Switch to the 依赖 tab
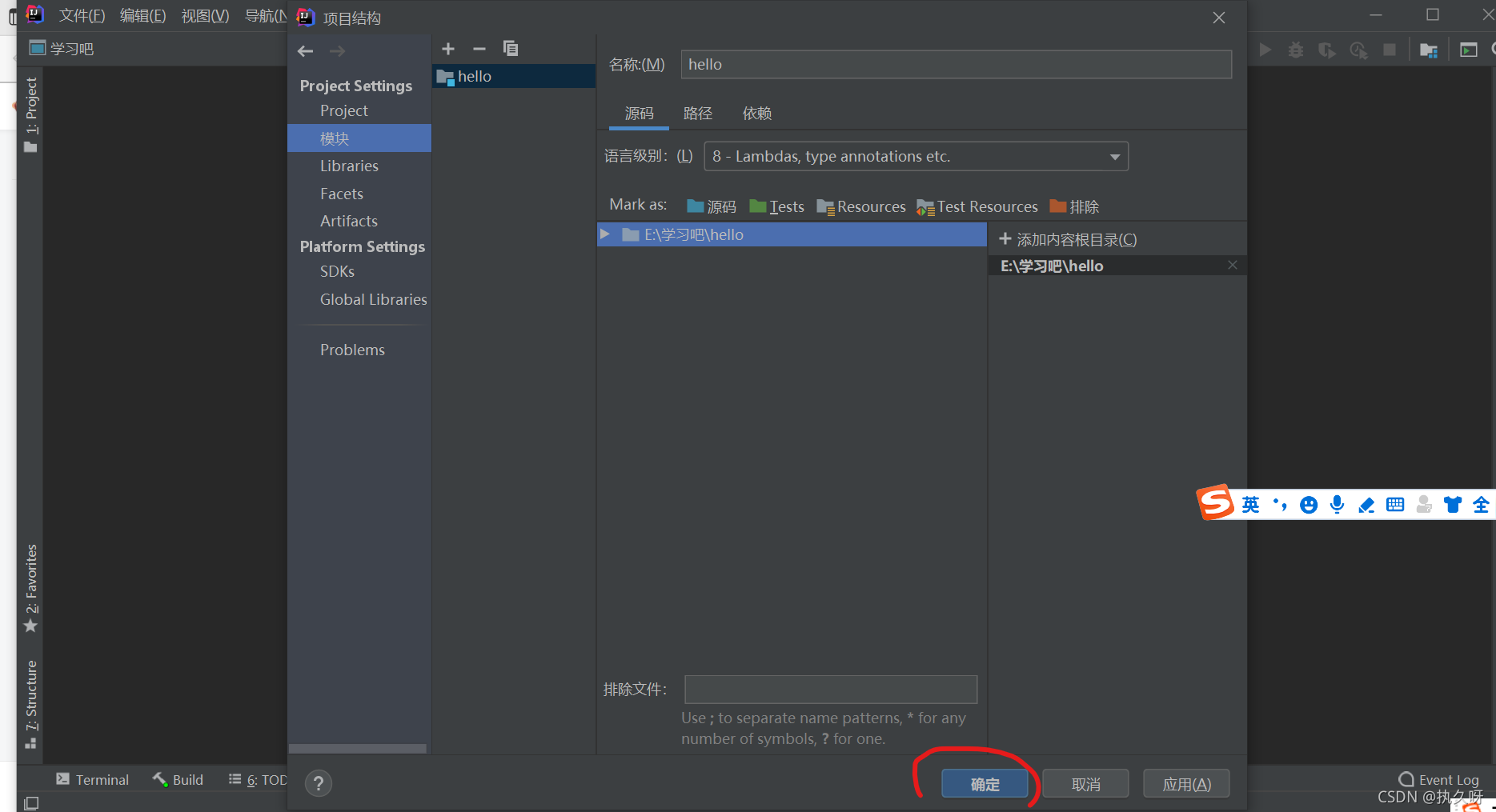1496x812 pixels. [x=756, y=113]
